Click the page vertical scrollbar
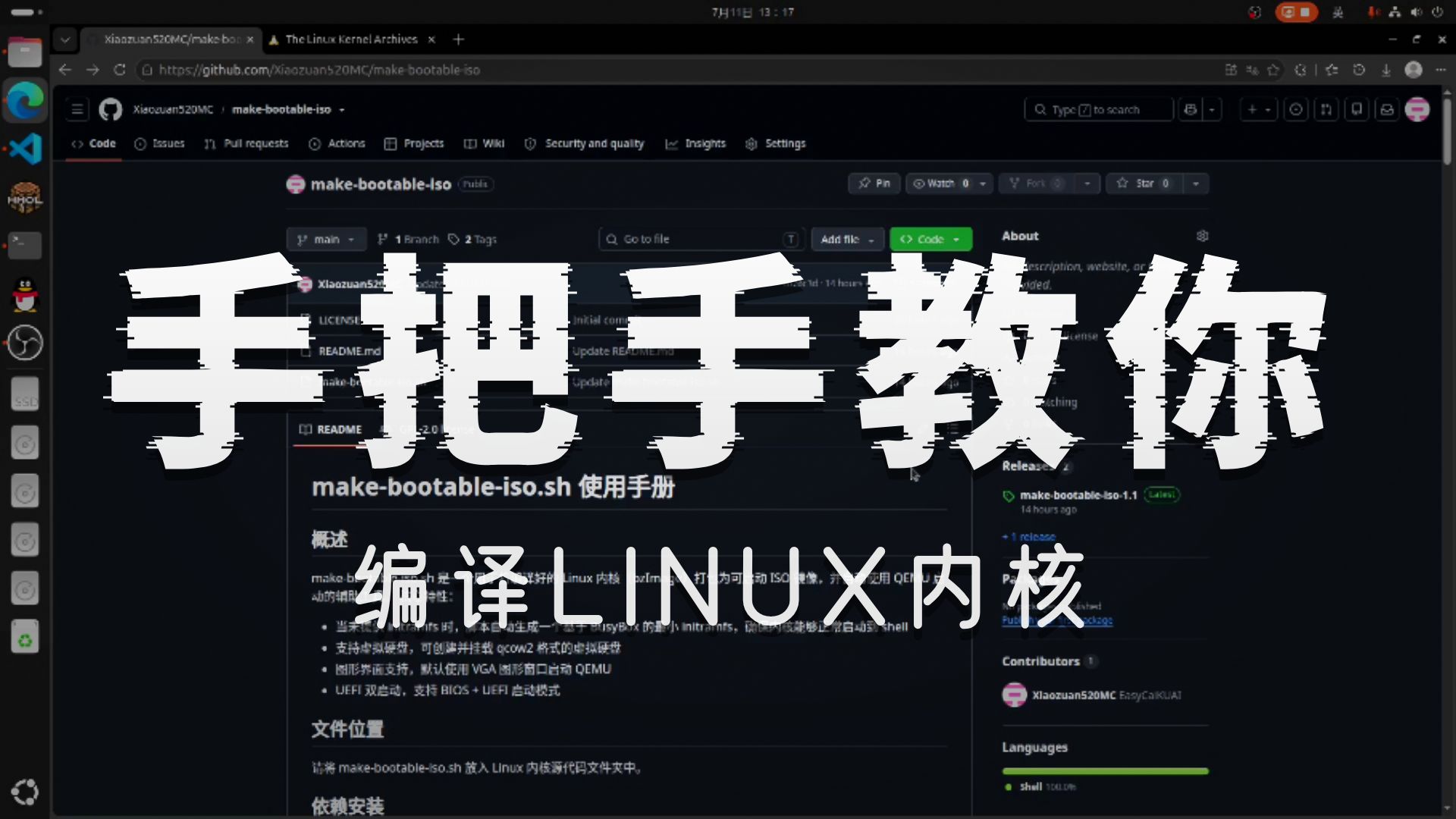 coord(1447,130)
